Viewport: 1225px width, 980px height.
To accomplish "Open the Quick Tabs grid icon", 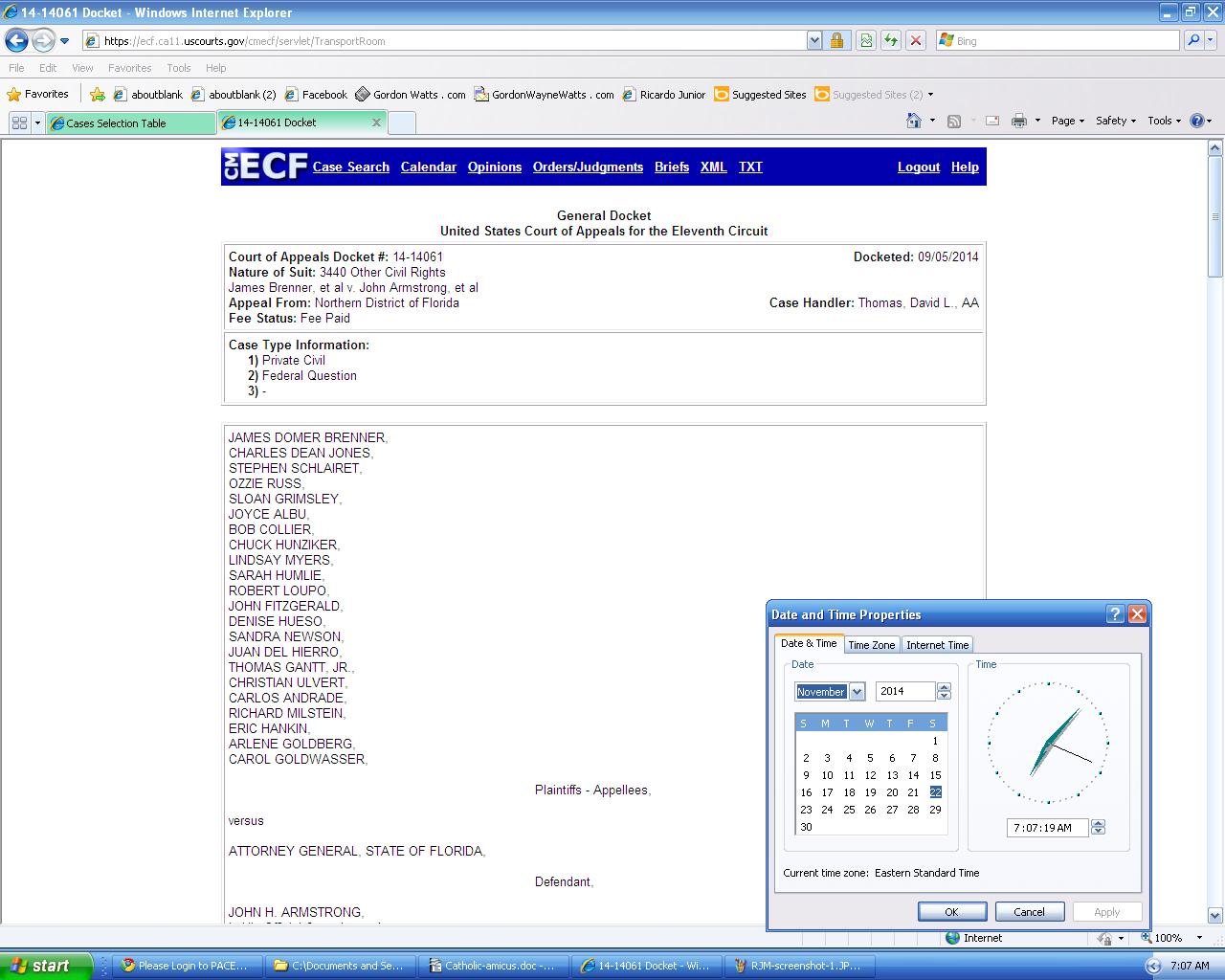I will pos(19,122).
